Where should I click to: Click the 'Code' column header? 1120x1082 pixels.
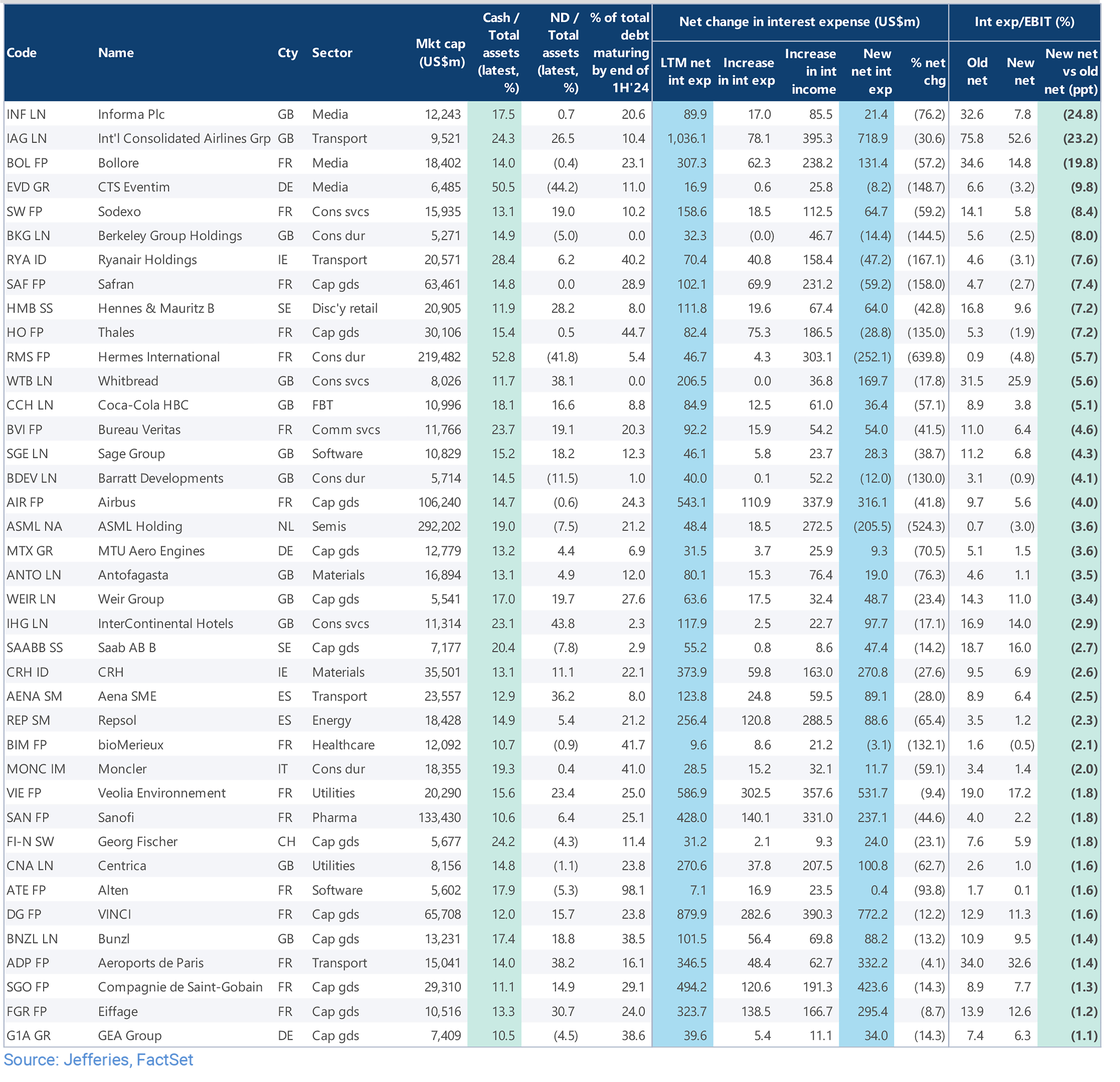[x=22, y=53]
